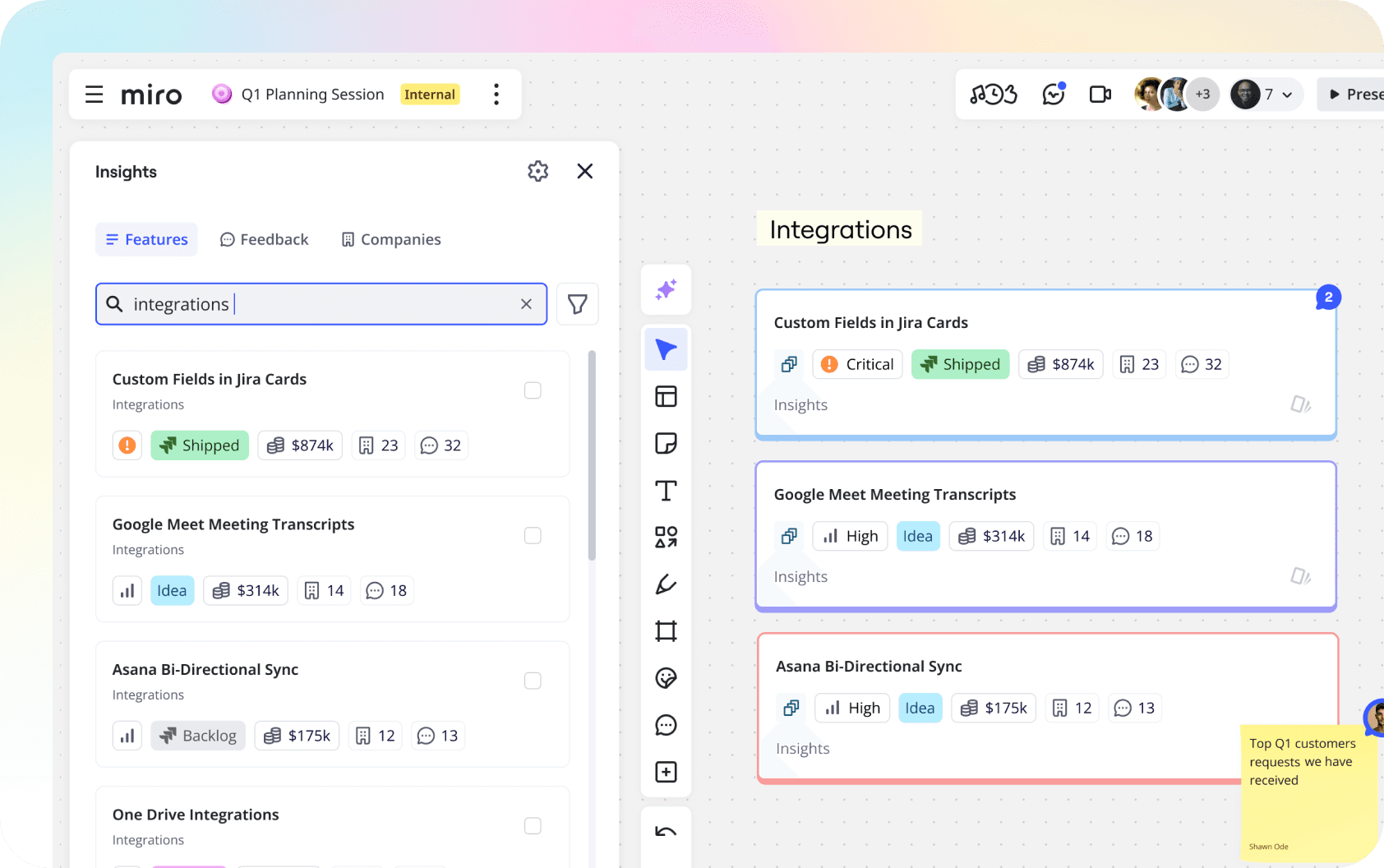Check the Custom Fields in Jira Cards checkbox
1384x868 pixels.
tap(533, 390)
